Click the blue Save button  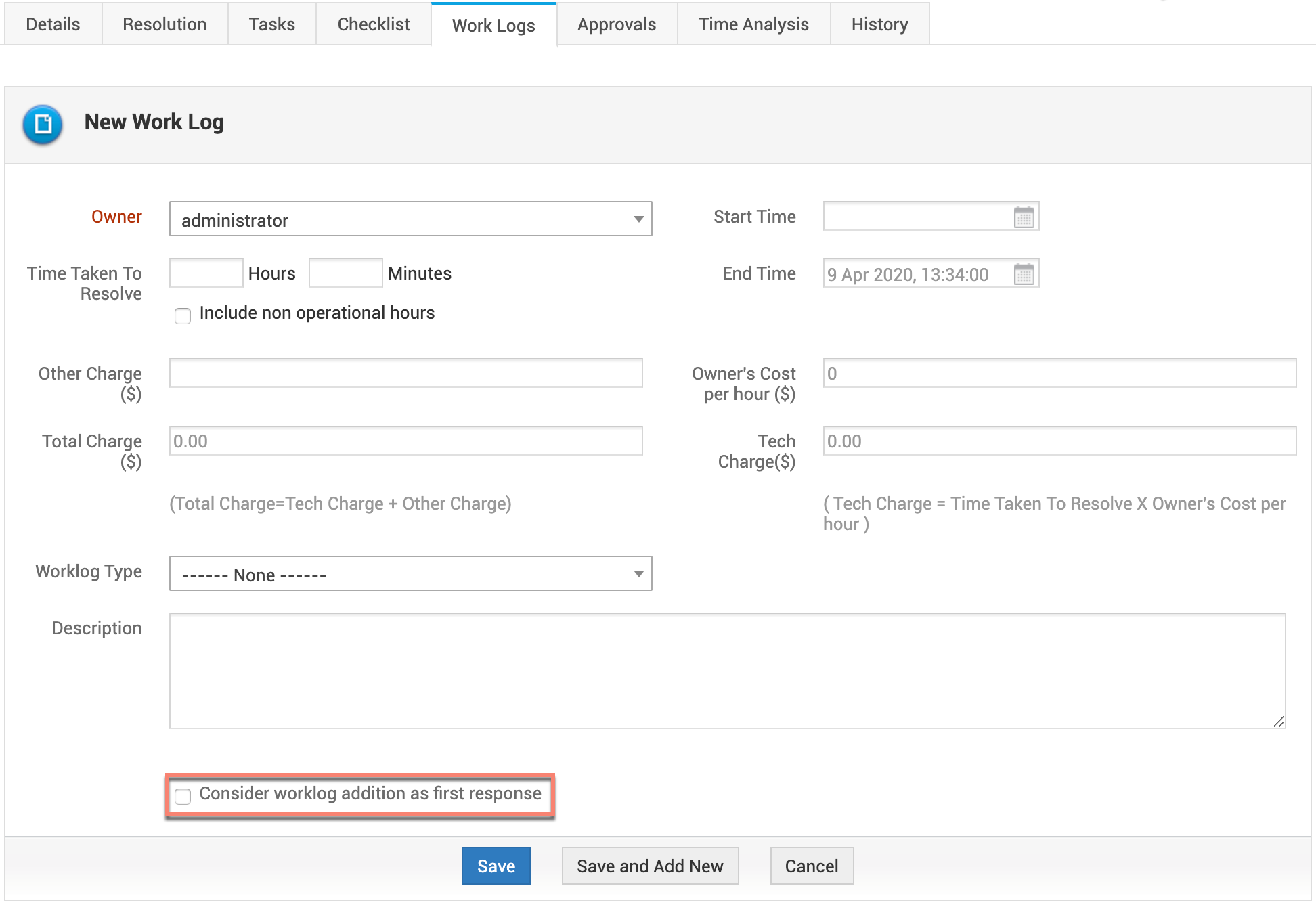pos(496,866)
